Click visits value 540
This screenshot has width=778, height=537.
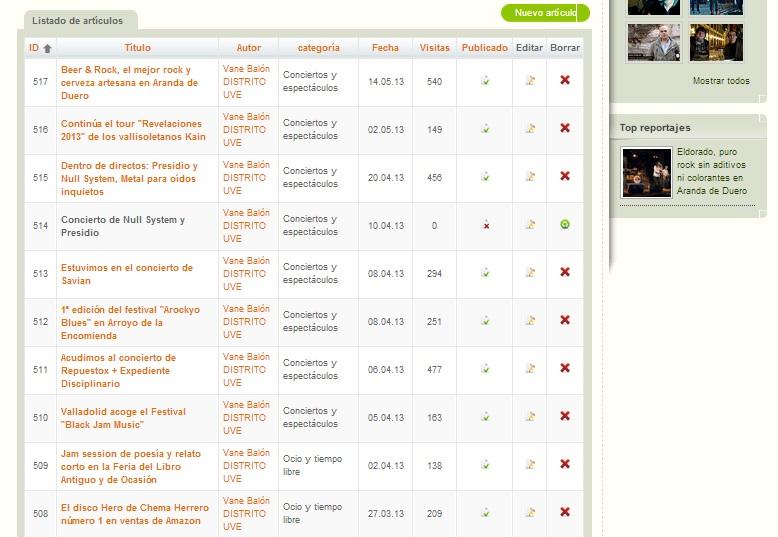point(434,81)
